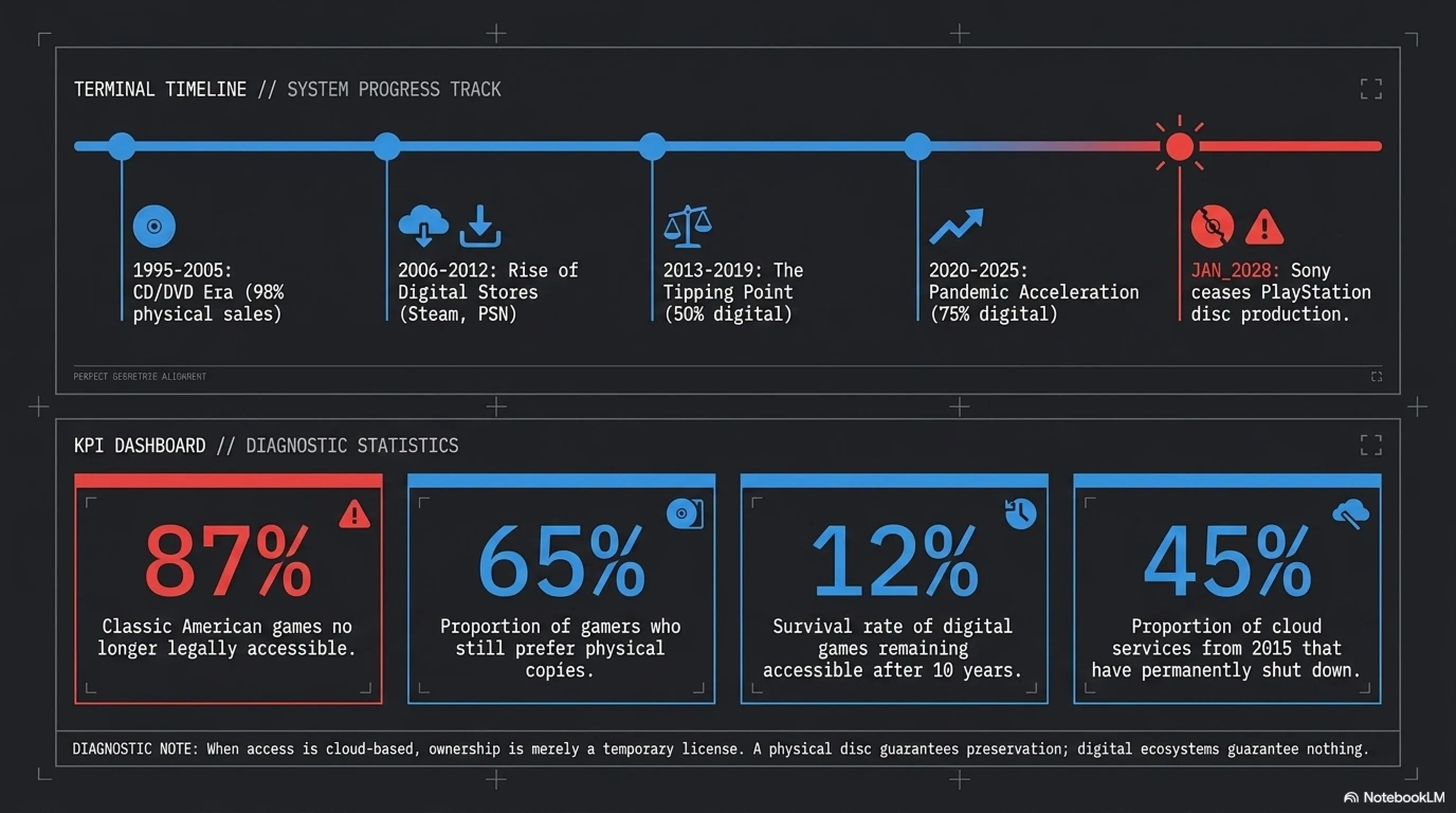Click the "KPI DASHBOARD" heading

[x=140, y=446]
